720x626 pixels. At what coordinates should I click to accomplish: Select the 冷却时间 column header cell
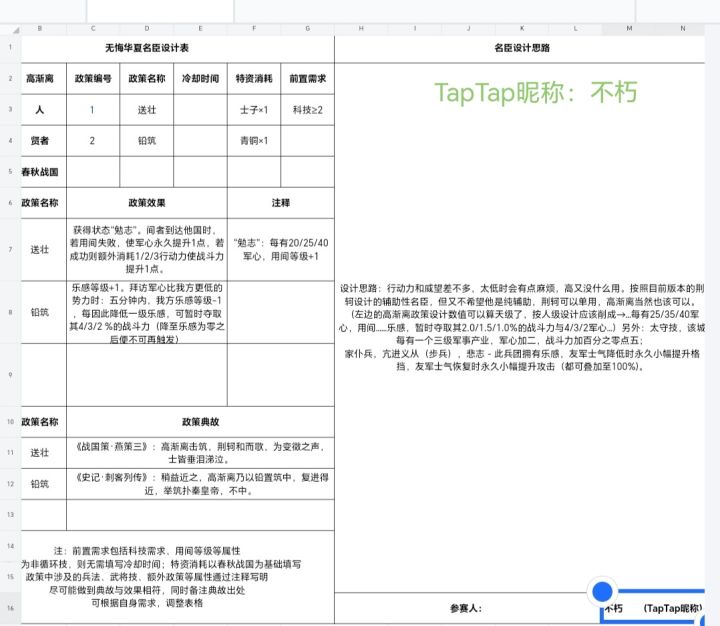[x=200, y=79]
